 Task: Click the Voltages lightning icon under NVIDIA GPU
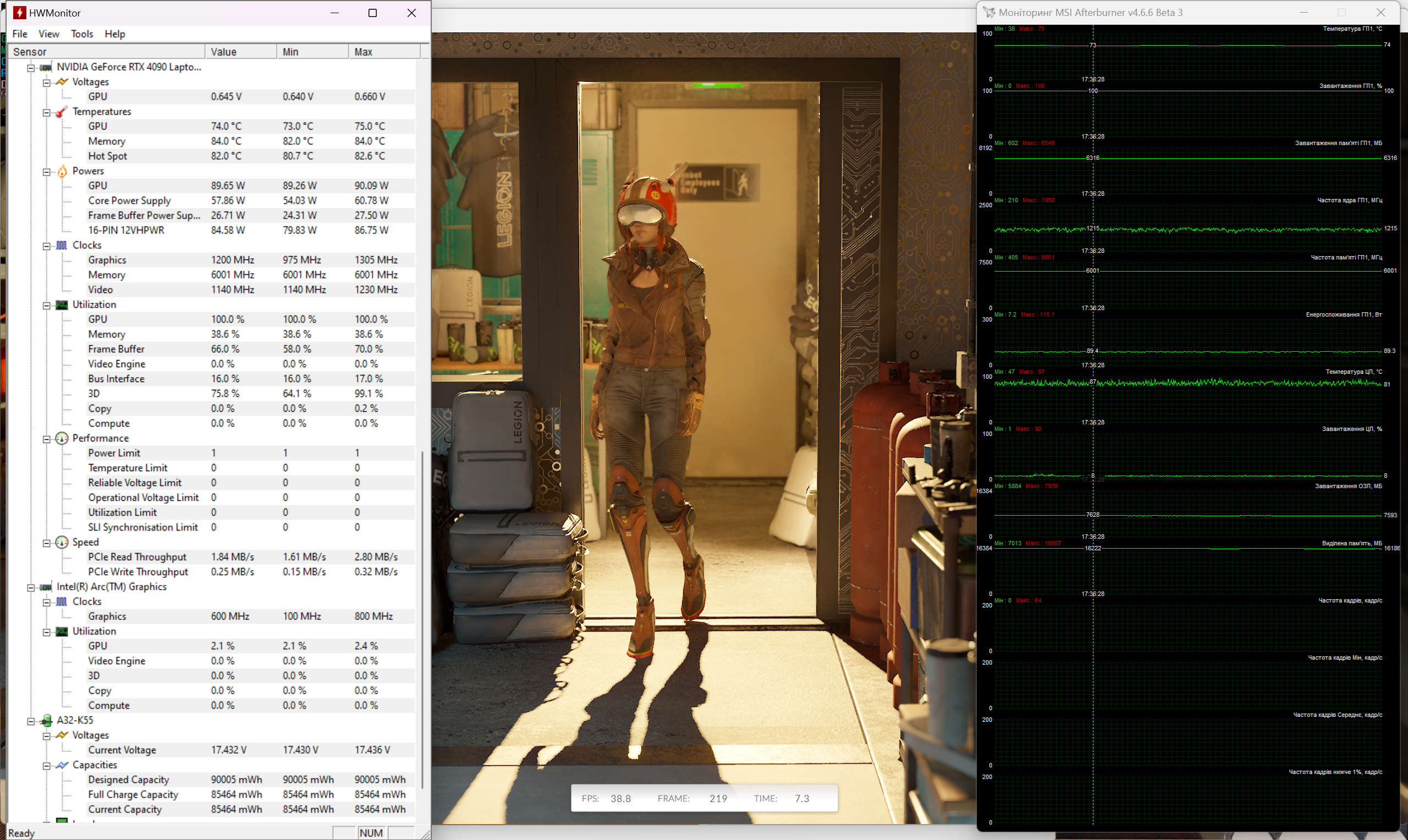(62, 82)
